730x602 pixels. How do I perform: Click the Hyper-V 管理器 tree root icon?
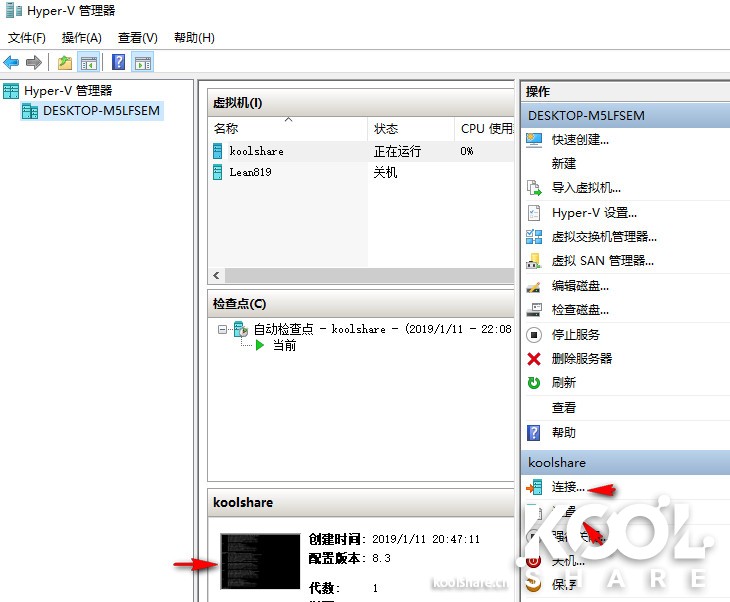coord(11,90)
